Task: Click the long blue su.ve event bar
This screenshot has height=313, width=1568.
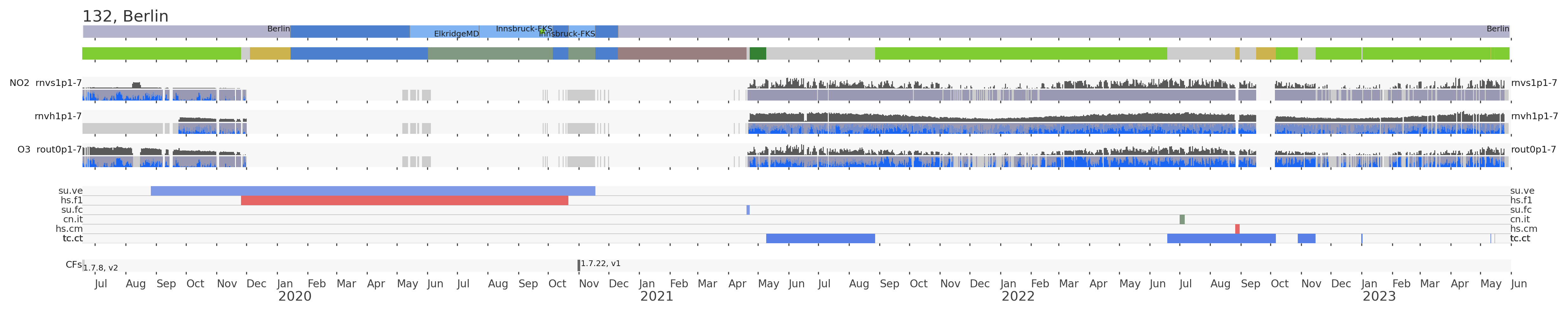Action: [x=372, y=191]
